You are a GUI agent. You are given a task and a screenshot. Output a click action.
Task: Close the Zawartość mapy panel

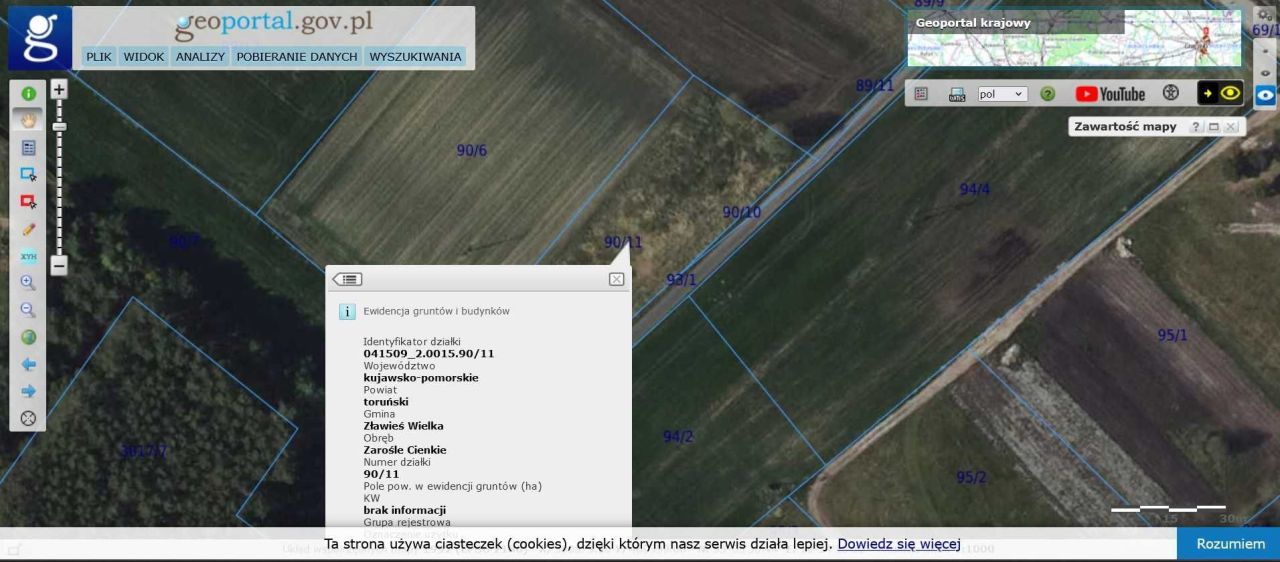(x=1230, y=127)
